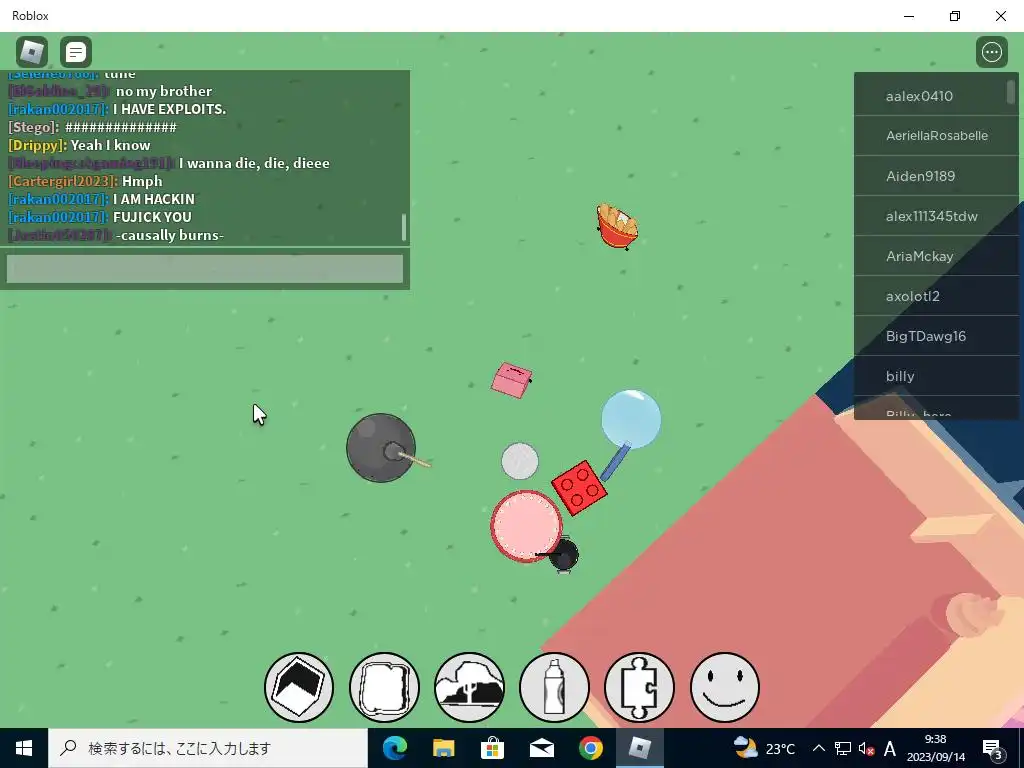Click the network status tray icon
1024x768 pixels.
pyautogui.click(x=843, y=748)
